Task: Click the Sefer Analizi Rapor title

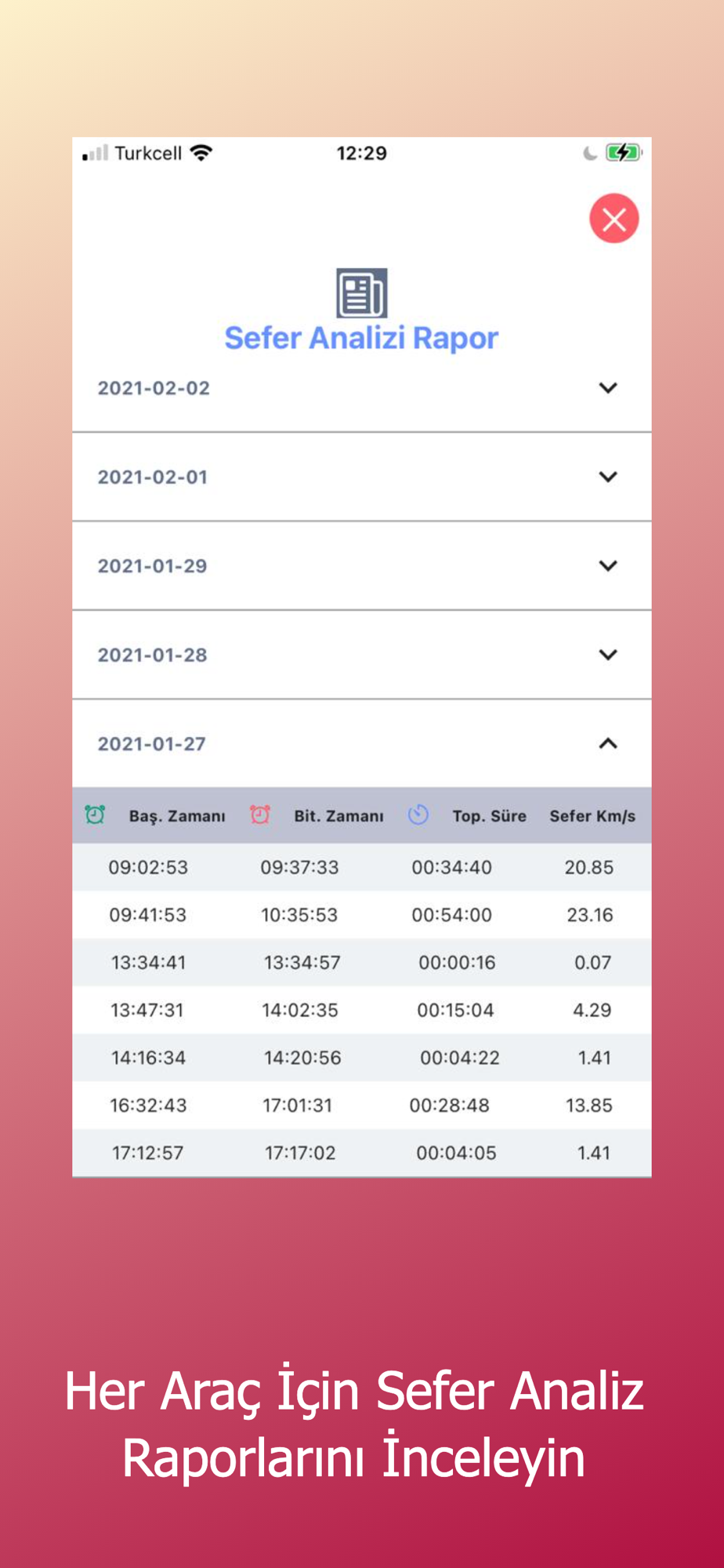Action: (361, 339)
